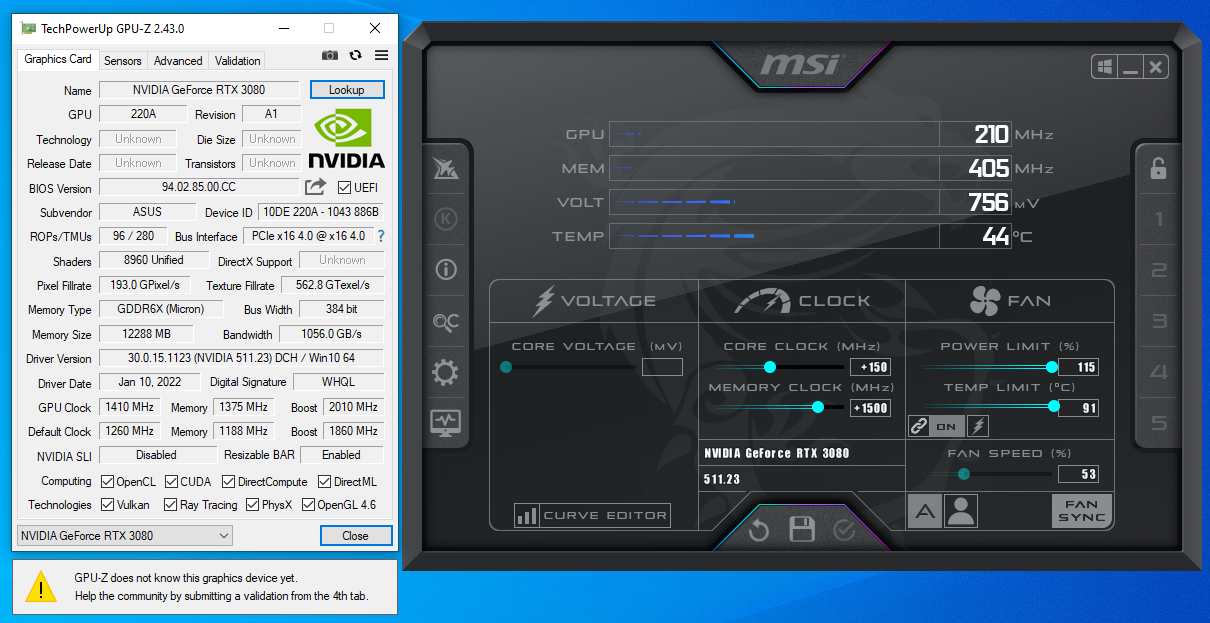Click the GPU-Z Close button
This screenshot has height=623, width=1210.
point(356,535)
